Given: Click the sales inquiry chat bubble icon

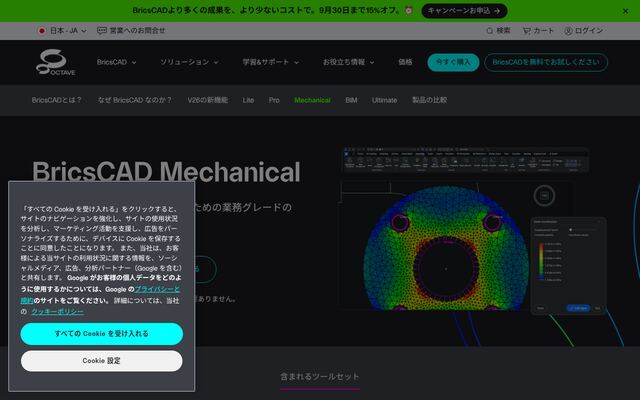Looking at the screenshot, I should tap(102, 31).
